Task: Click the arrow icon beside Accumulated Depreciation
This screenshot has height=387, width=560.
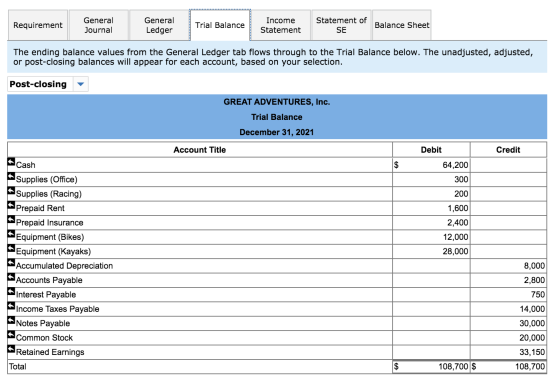Action: click(11, 262)
